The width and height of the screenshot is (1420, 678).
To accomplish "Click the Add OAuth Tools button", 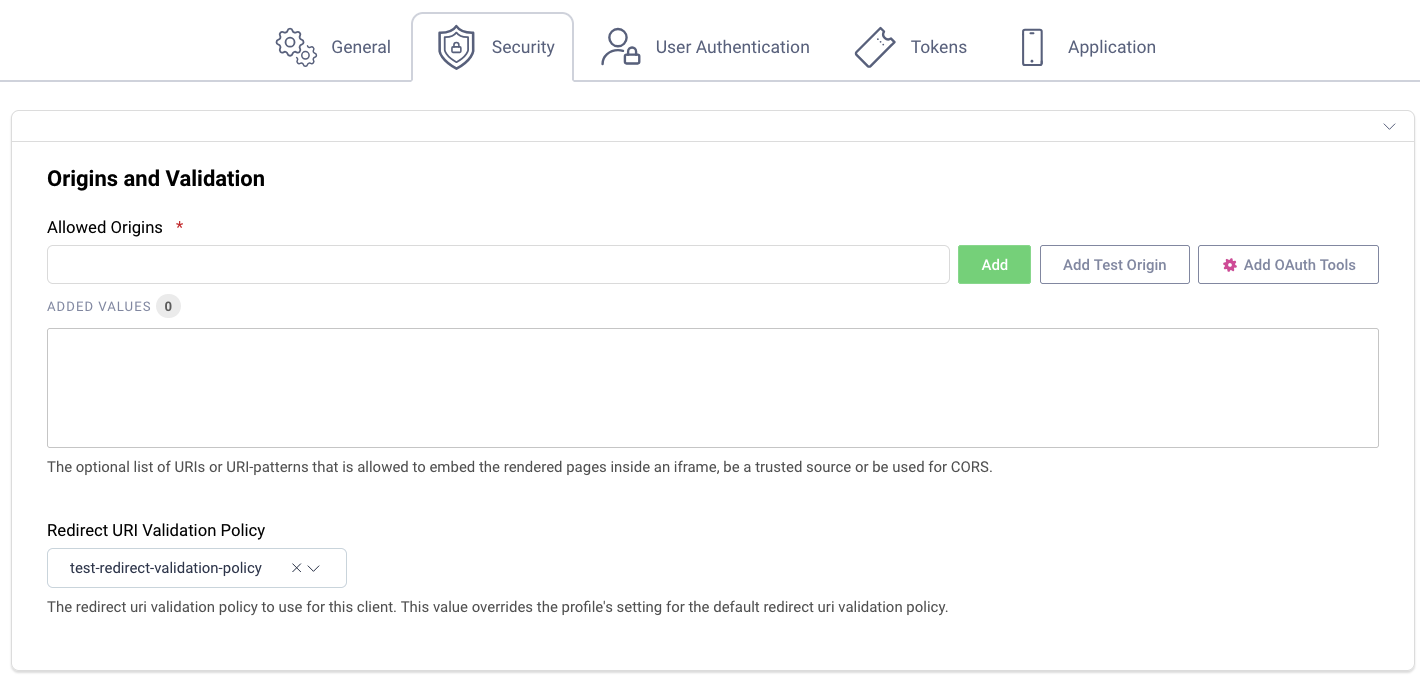I will 1288,264.
